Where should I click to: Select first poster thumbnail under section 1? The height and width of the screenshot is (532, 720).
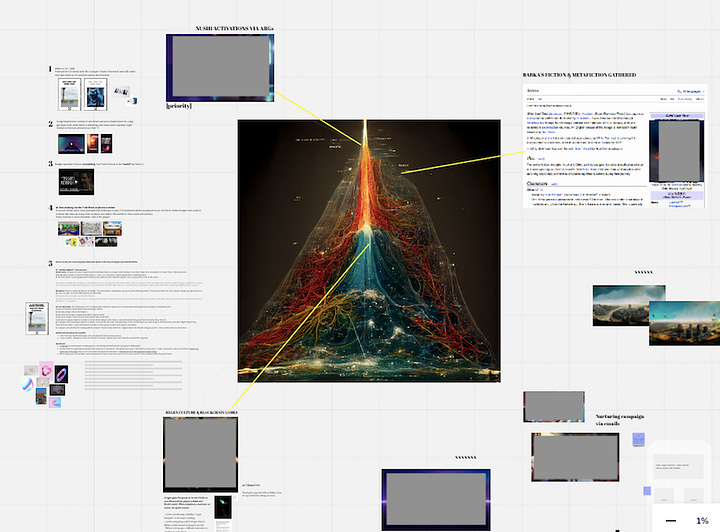click(70, 94)
